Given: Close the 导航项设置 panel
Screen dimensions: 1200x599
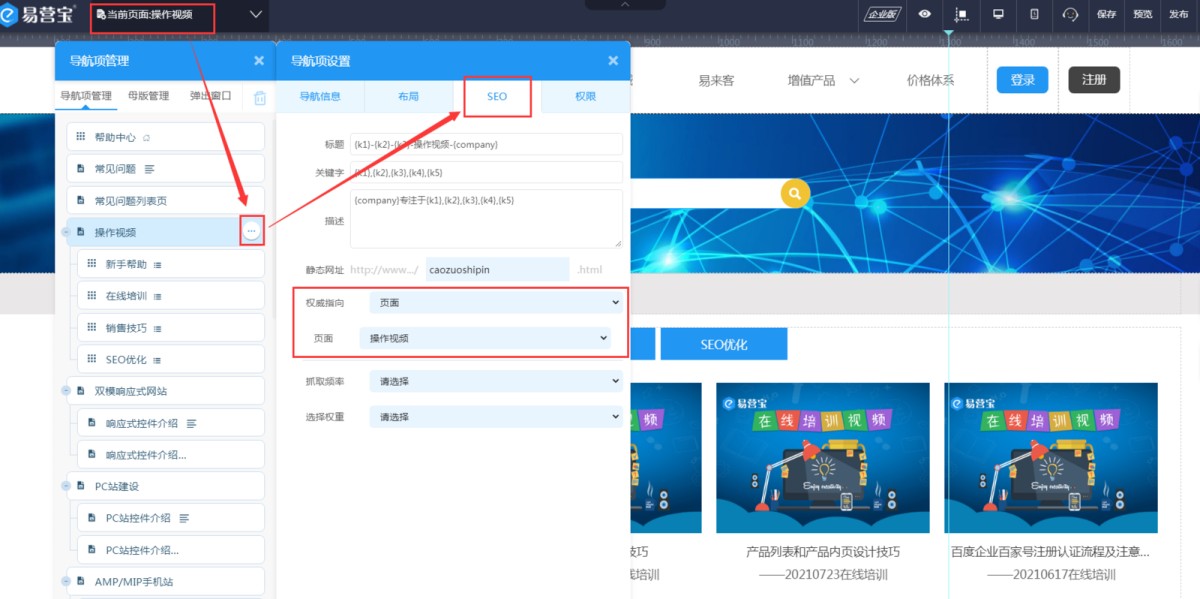Looking at the screenshot, I should point(613,61).
